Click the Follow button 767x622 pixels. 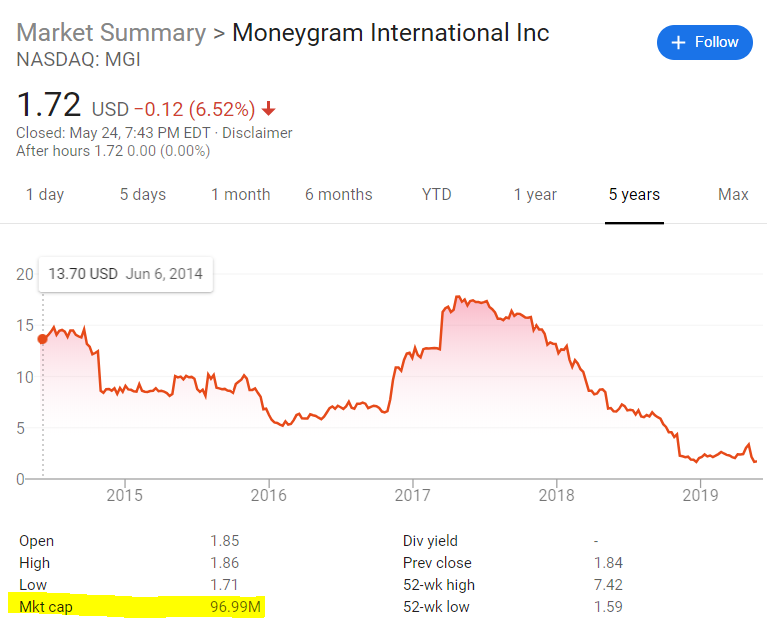(705, 42)
